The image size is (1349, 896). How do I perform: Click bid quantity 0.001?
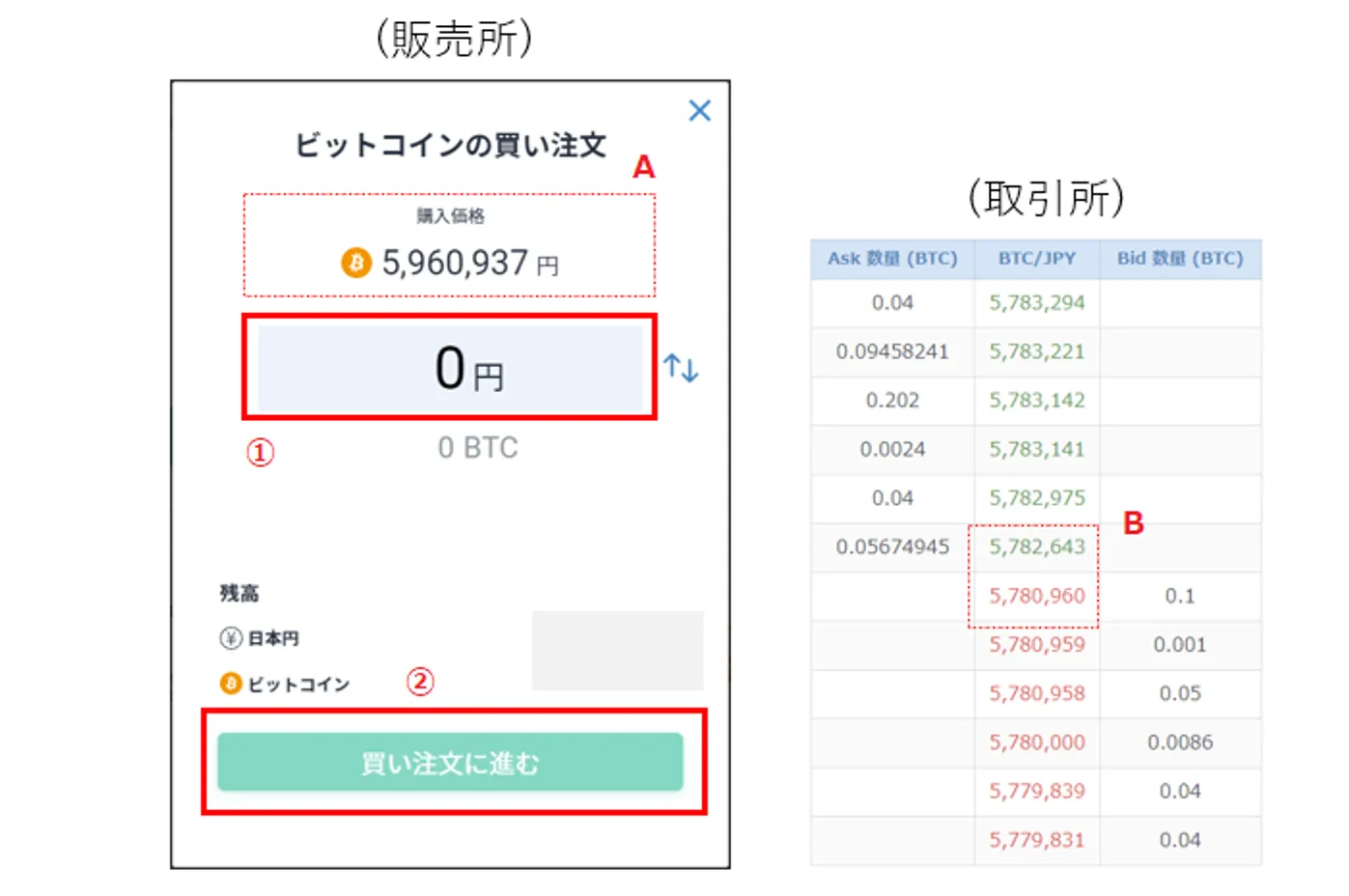click(1180, 644)
